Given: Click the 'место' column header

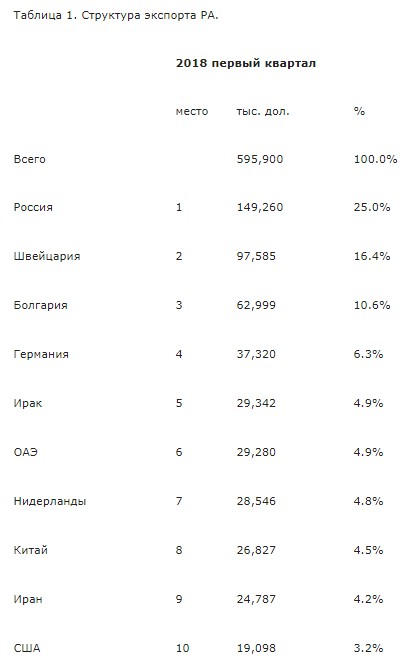Looking at the screenshot, I should pyautogui.click(x=192, y=112).
